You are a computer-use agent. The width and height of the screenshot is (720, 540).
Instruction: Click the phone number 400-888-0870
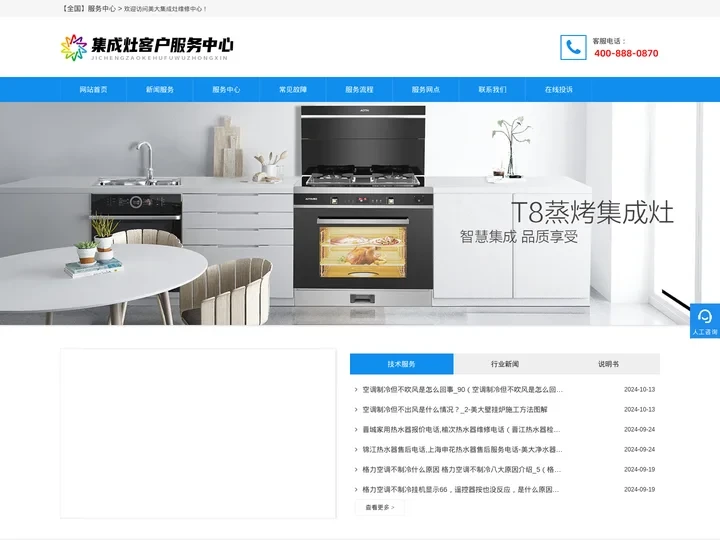tap(626, 53)
